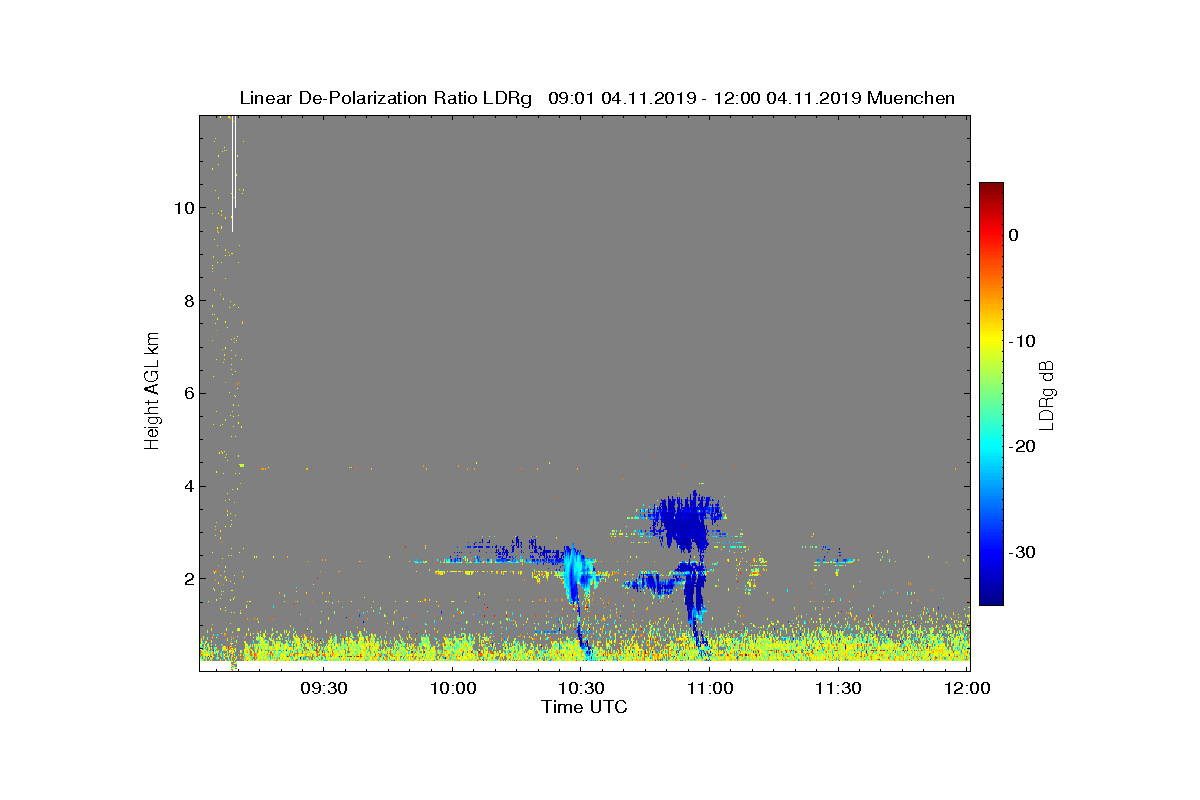
Task: Click the plot title 'Linear De-Polarization Ratio LDRg'
Action: tap(386, 98)
